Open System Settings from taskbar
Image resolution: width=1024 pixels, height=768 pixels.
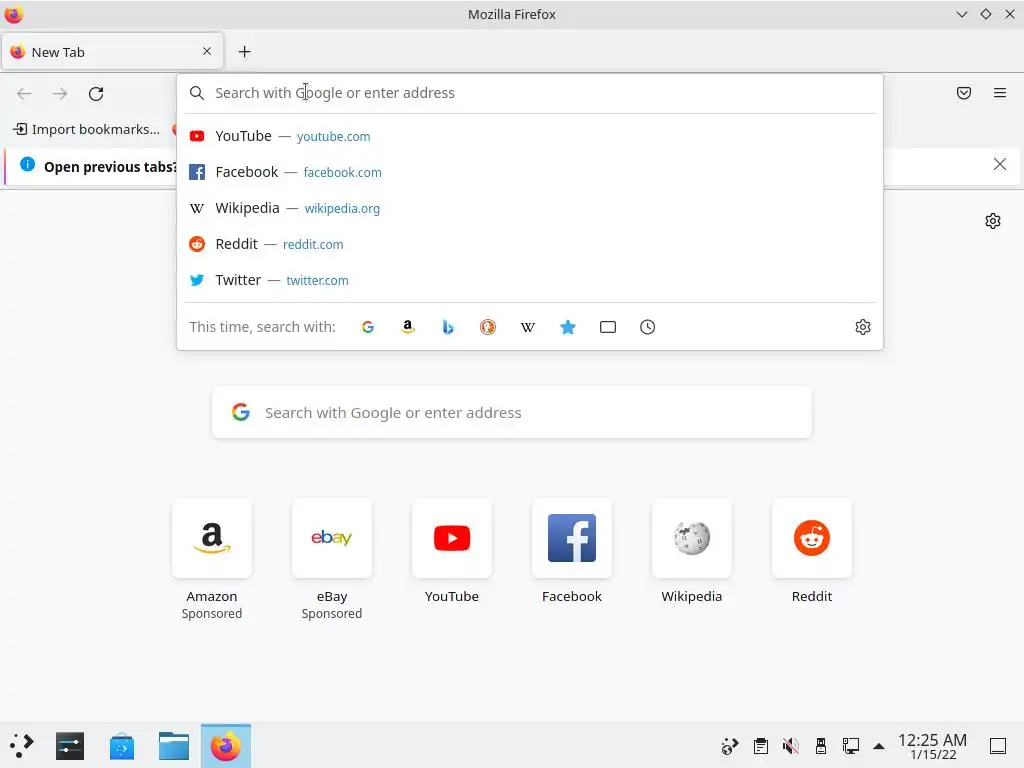[x=70, y=746]
